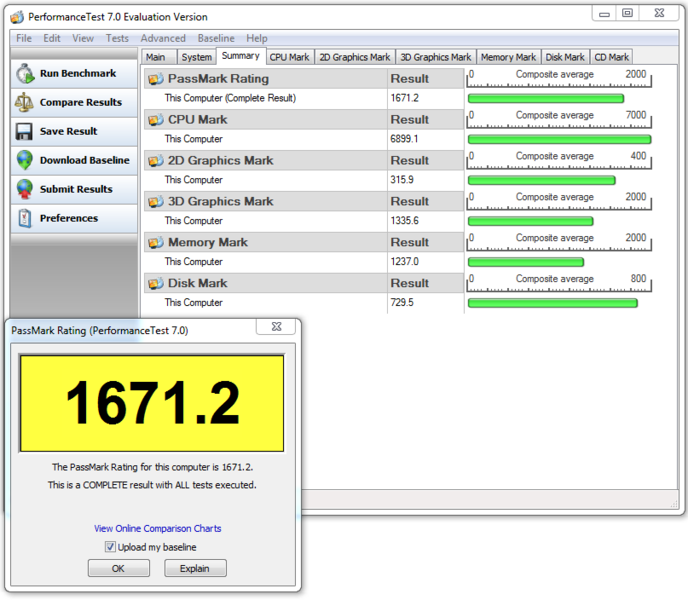Click the Compare Results scales icon
688x600 pixels.
[x=24, y=102]
